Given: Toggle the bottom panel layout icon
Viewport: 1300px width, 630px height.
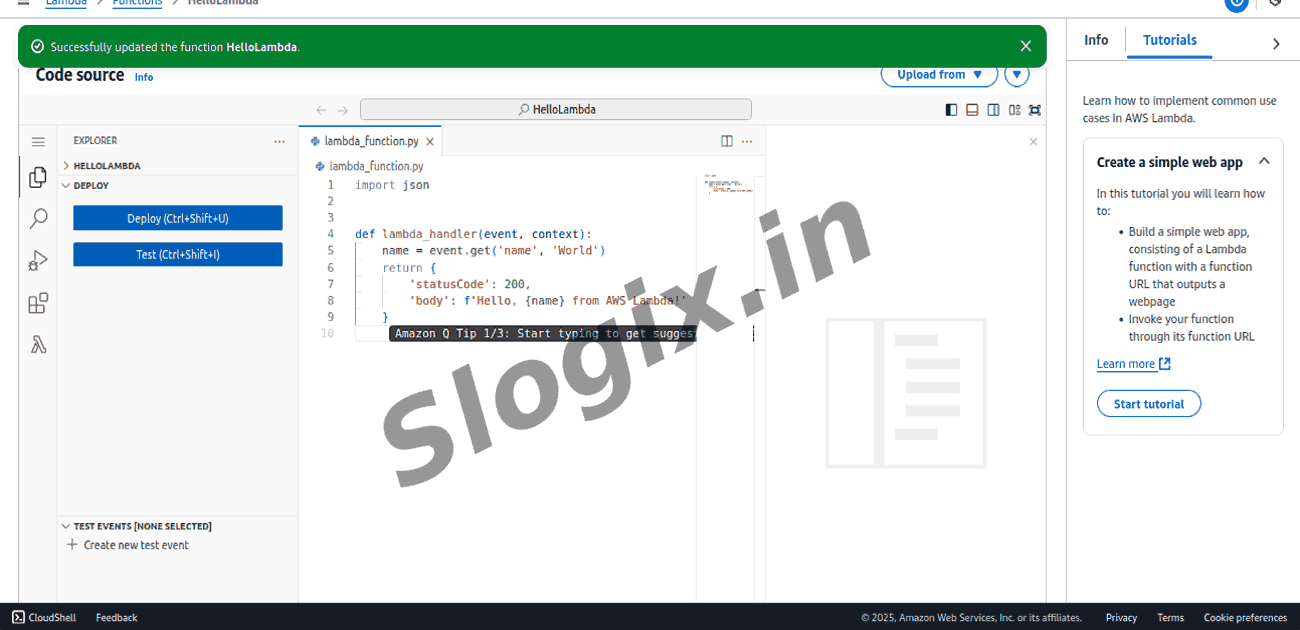Looking at the screenshot, I should point(972,110).
